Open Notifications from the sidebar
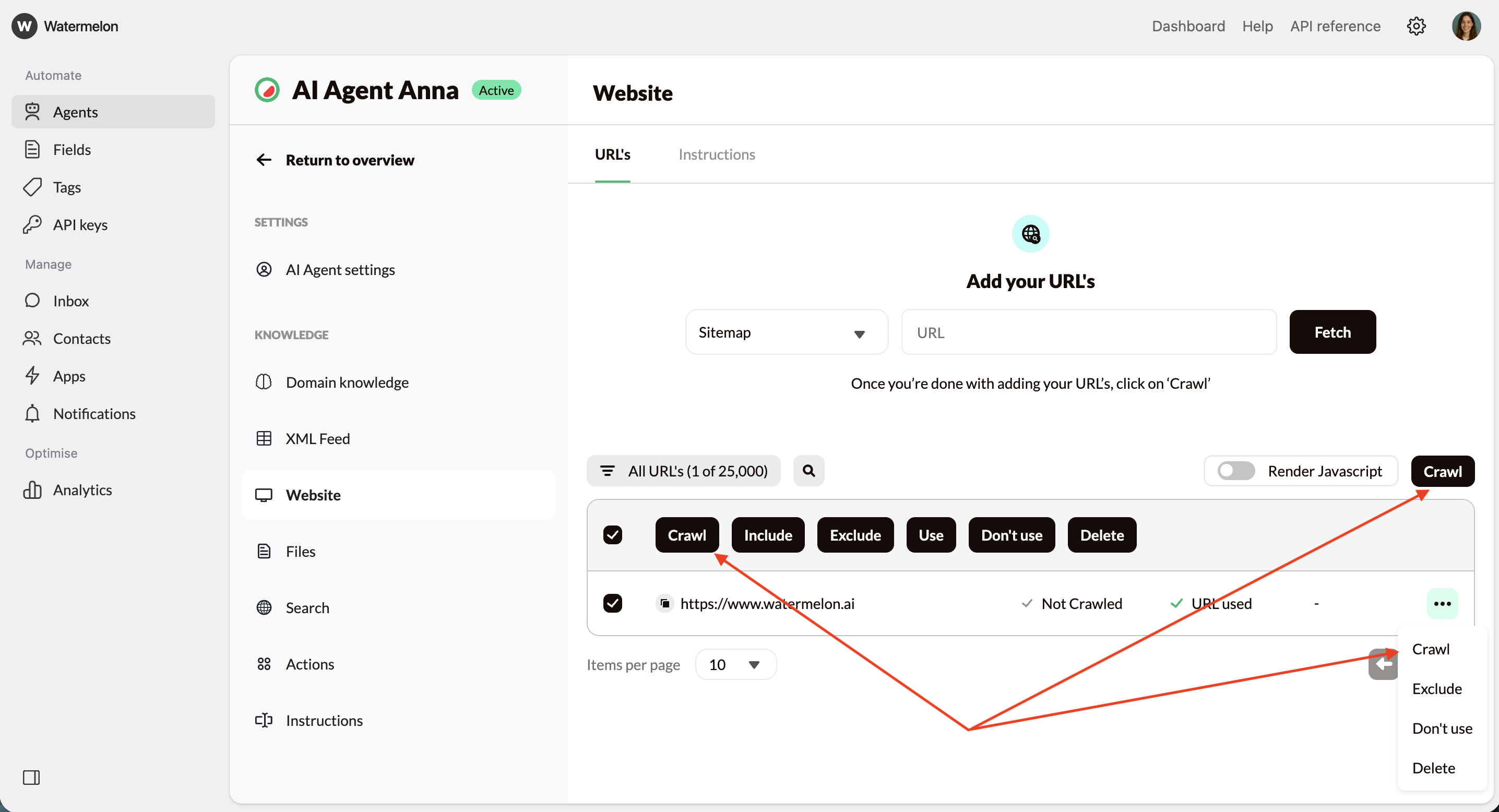 click(95, 413)
